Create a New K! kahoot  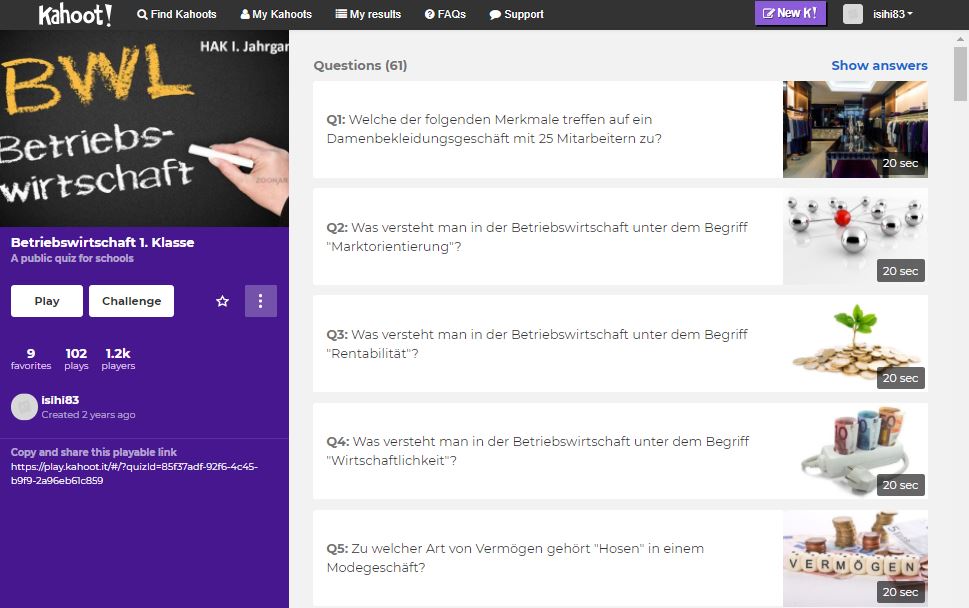click(x=790, y=13)
